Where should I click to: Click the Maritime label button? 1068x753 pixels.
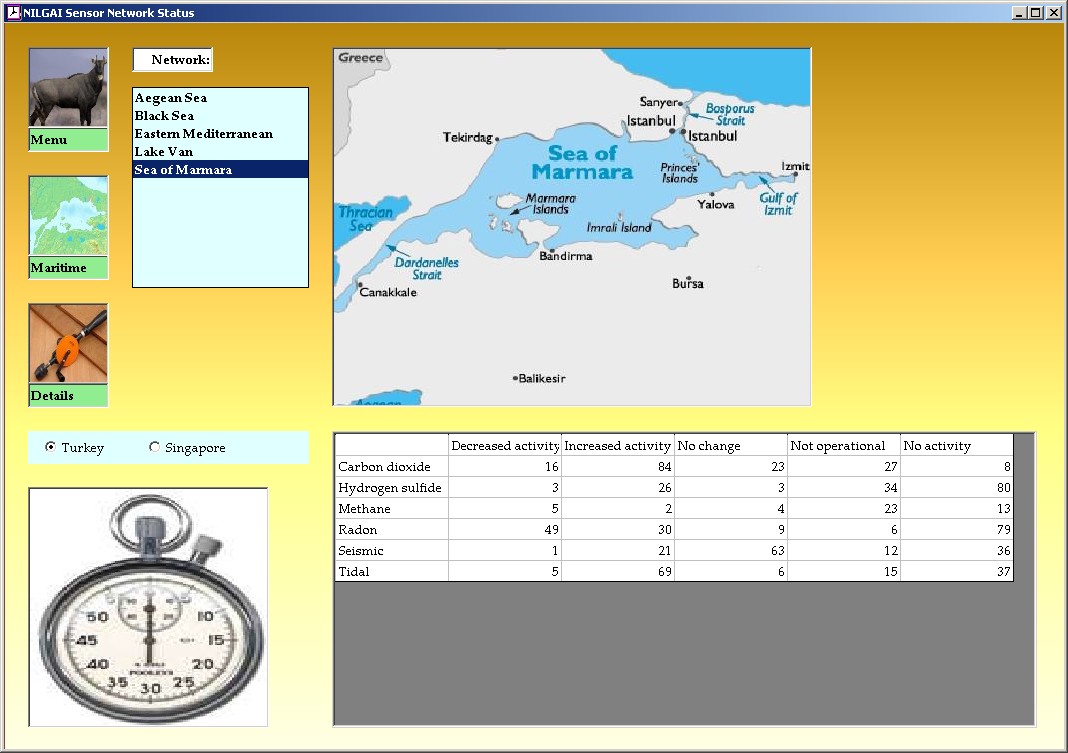(68, 268)
